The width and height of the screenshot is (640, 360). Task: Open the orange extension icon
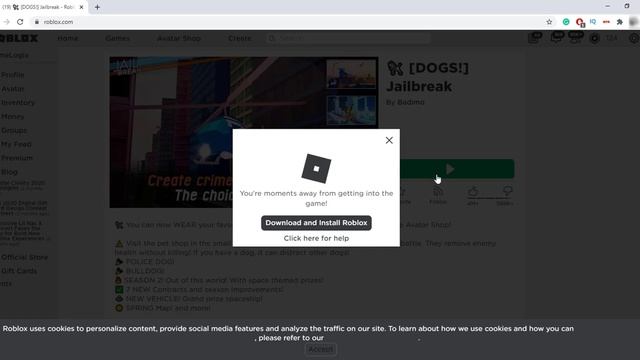[x=607, y=22]
